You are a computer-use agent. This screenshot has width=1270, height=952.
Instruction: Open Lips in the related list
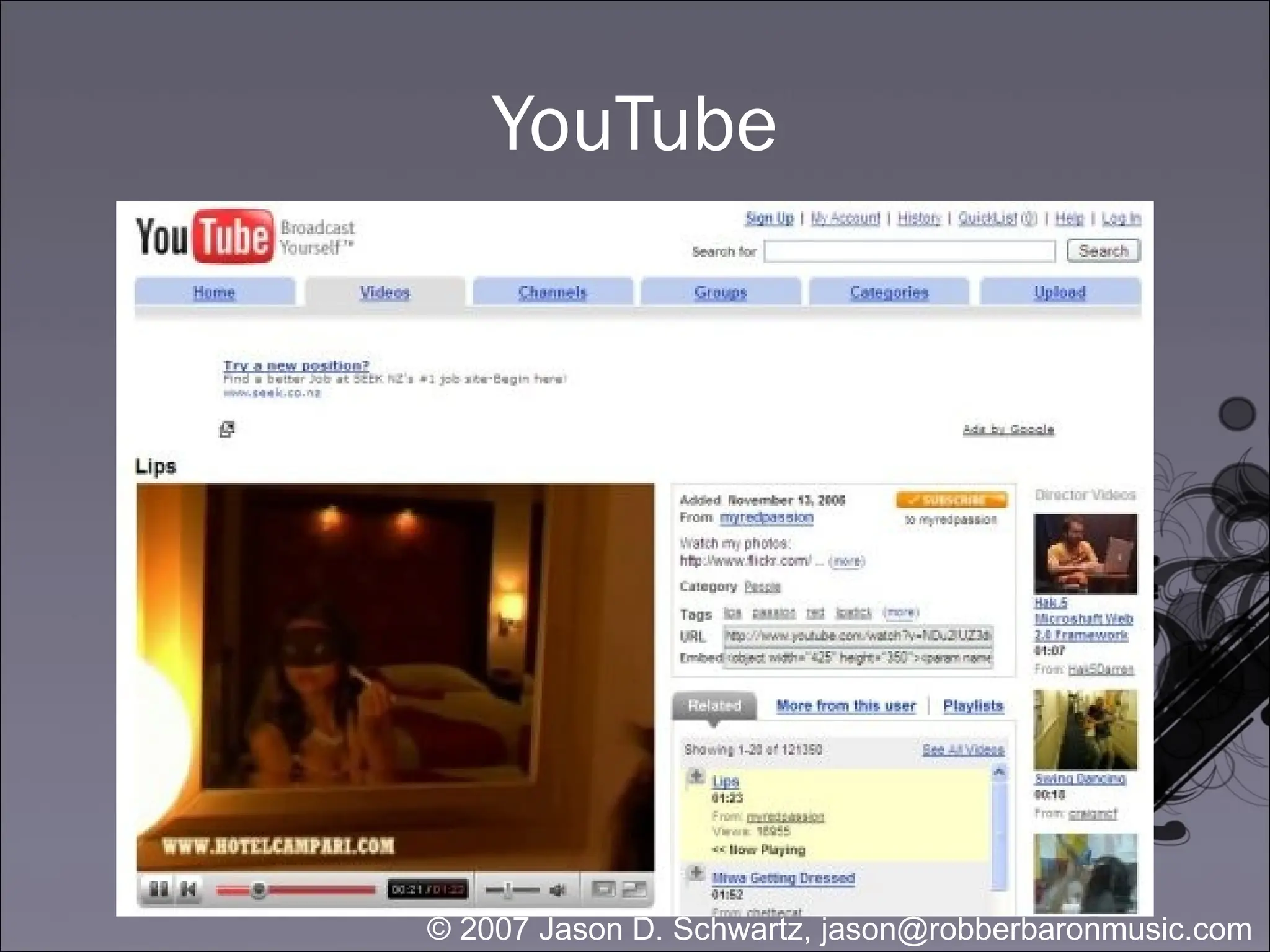click(726, 782)
